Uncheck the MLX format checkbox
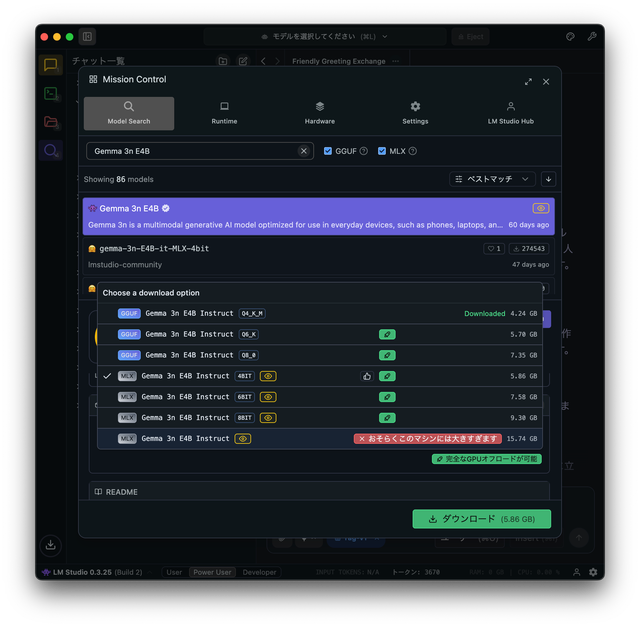The image size is (640, 627). click(x=383, y=151)
